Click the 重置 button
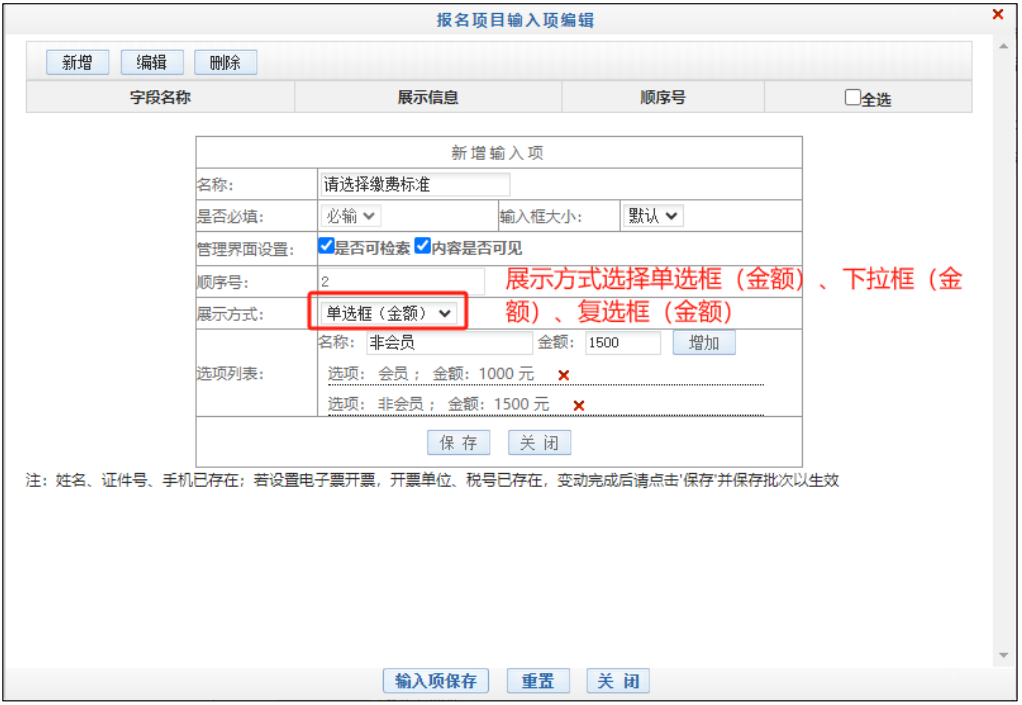 [537, 681]
